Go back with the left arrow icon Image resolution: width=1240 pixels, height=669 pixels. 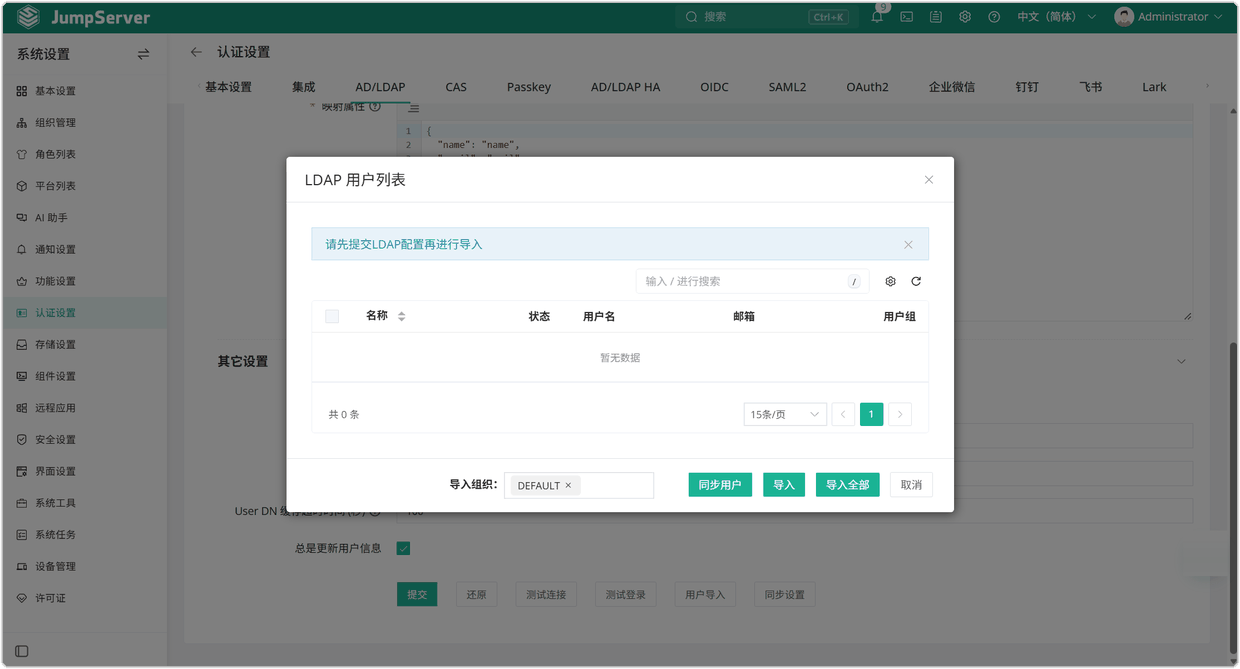pos(196,52)
